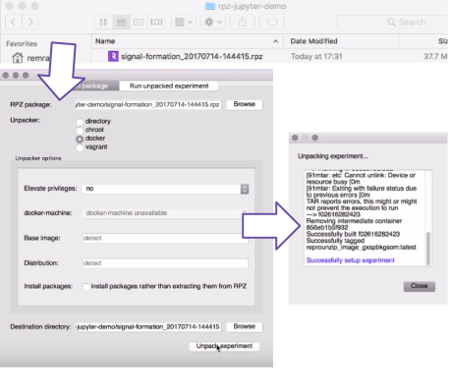Click 'Successfully built' log line
Viewport: 450px width, 372px height.
(x=353, y=234)
